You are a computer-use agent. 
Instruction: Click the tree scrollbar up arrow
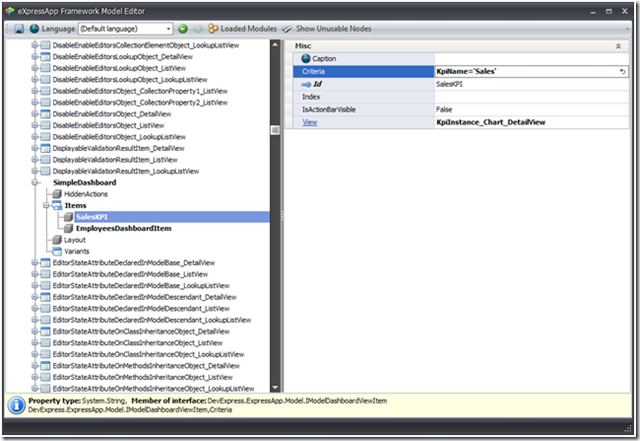(x=275, y=45)
